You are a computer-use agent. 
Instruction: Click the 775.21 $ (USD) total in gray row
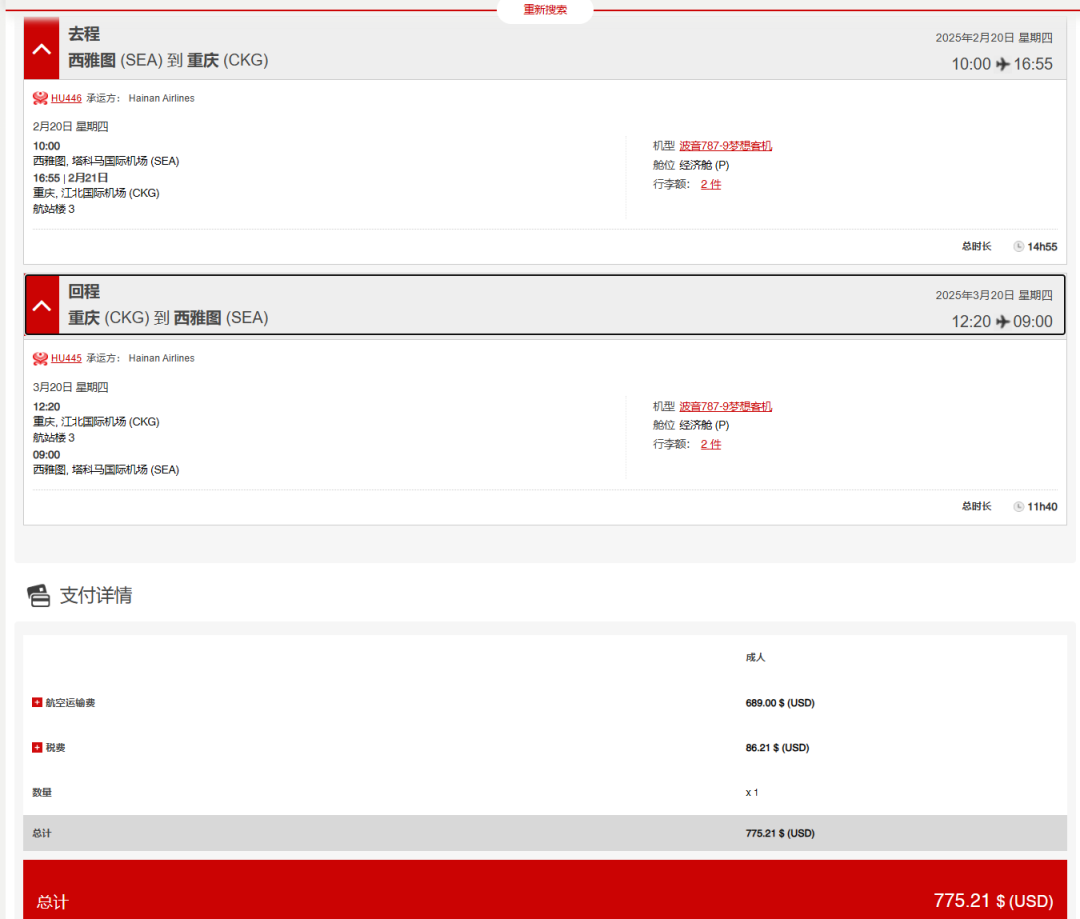[x=780, y=833]
